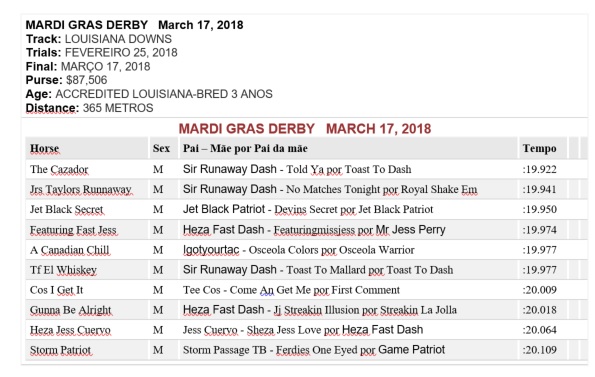Viewport: 595px width, 377px height.
Task: Select A Canadian Chill horse name
Action: (x=69, y=250)
